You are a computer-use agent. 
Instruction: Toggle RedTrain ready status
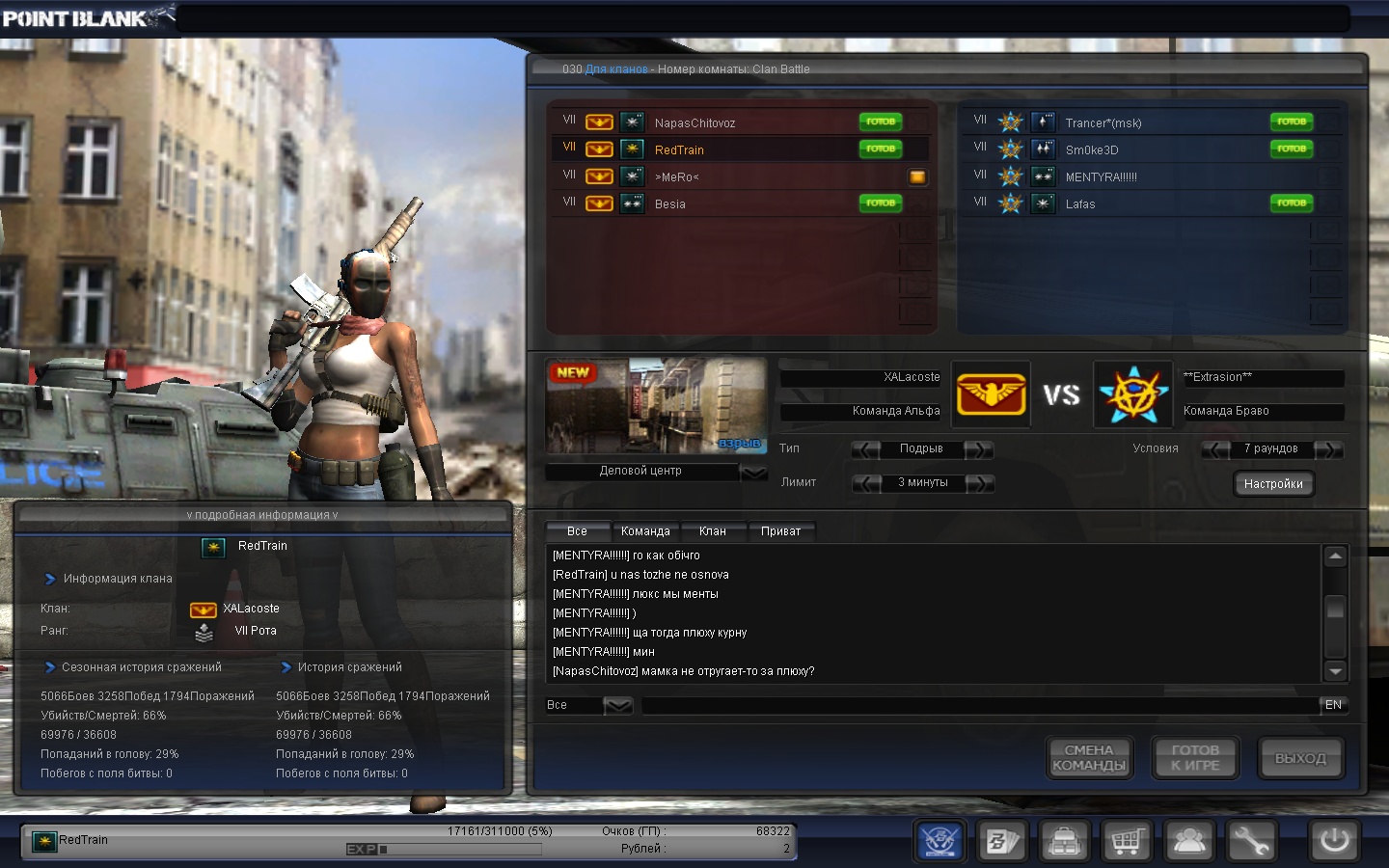[881, 149]
